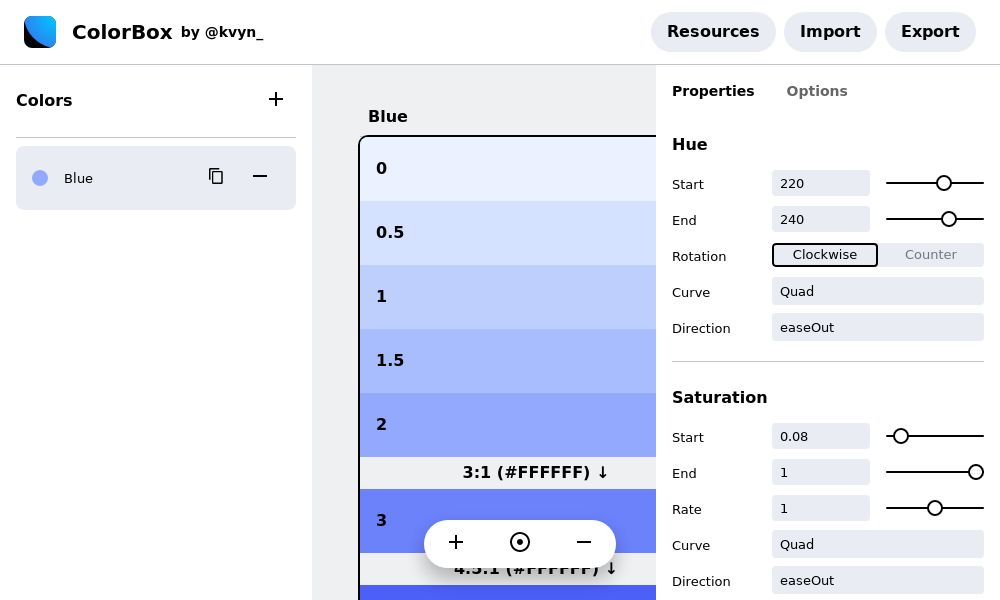
Task: Zoom in using the floating plus icon
Action: click(x=456, y=542)
